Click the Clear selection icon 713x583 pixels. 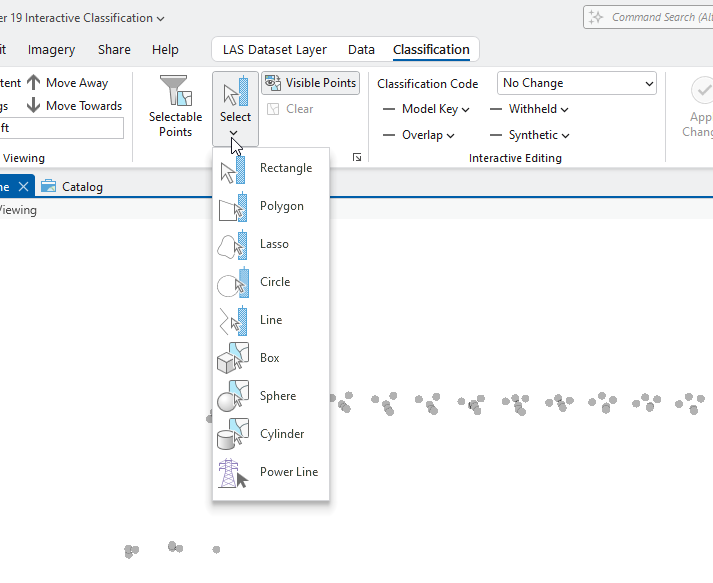pos(273,109)
